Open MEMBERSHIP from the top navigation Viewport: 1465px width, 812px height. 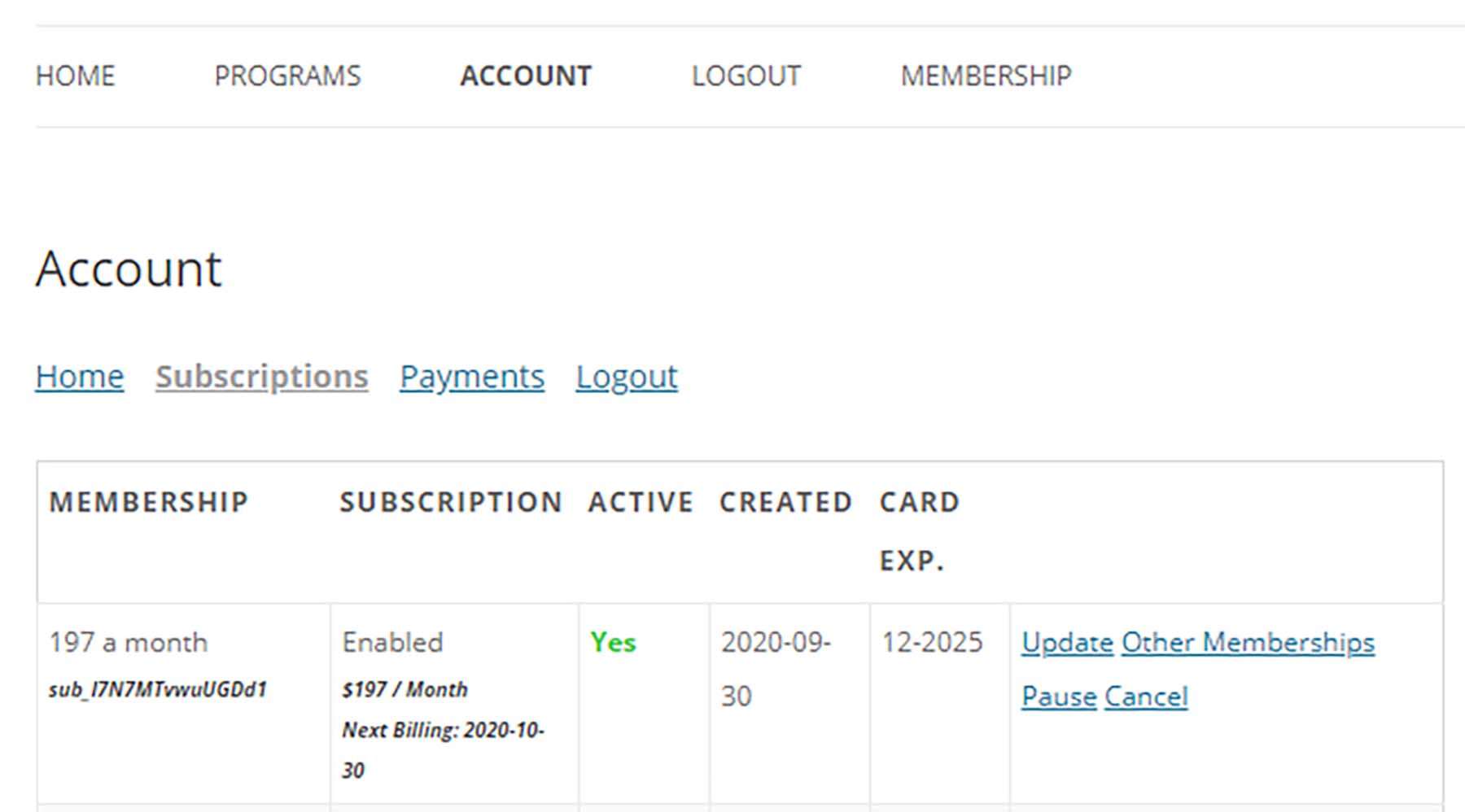986,76
